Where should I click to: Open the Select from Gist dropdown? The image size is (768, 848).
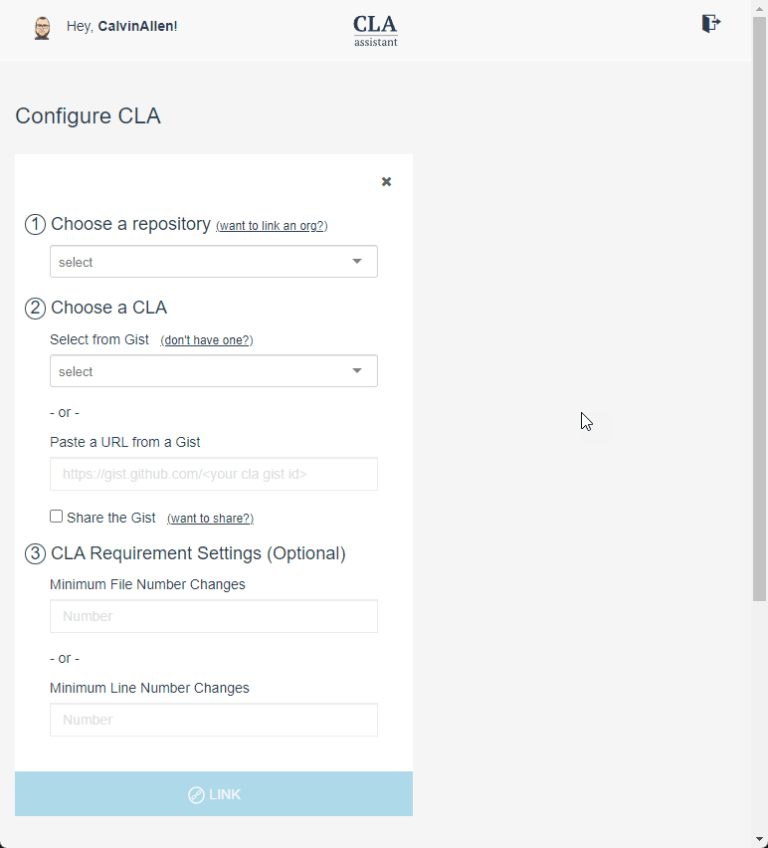coord(213,371)
